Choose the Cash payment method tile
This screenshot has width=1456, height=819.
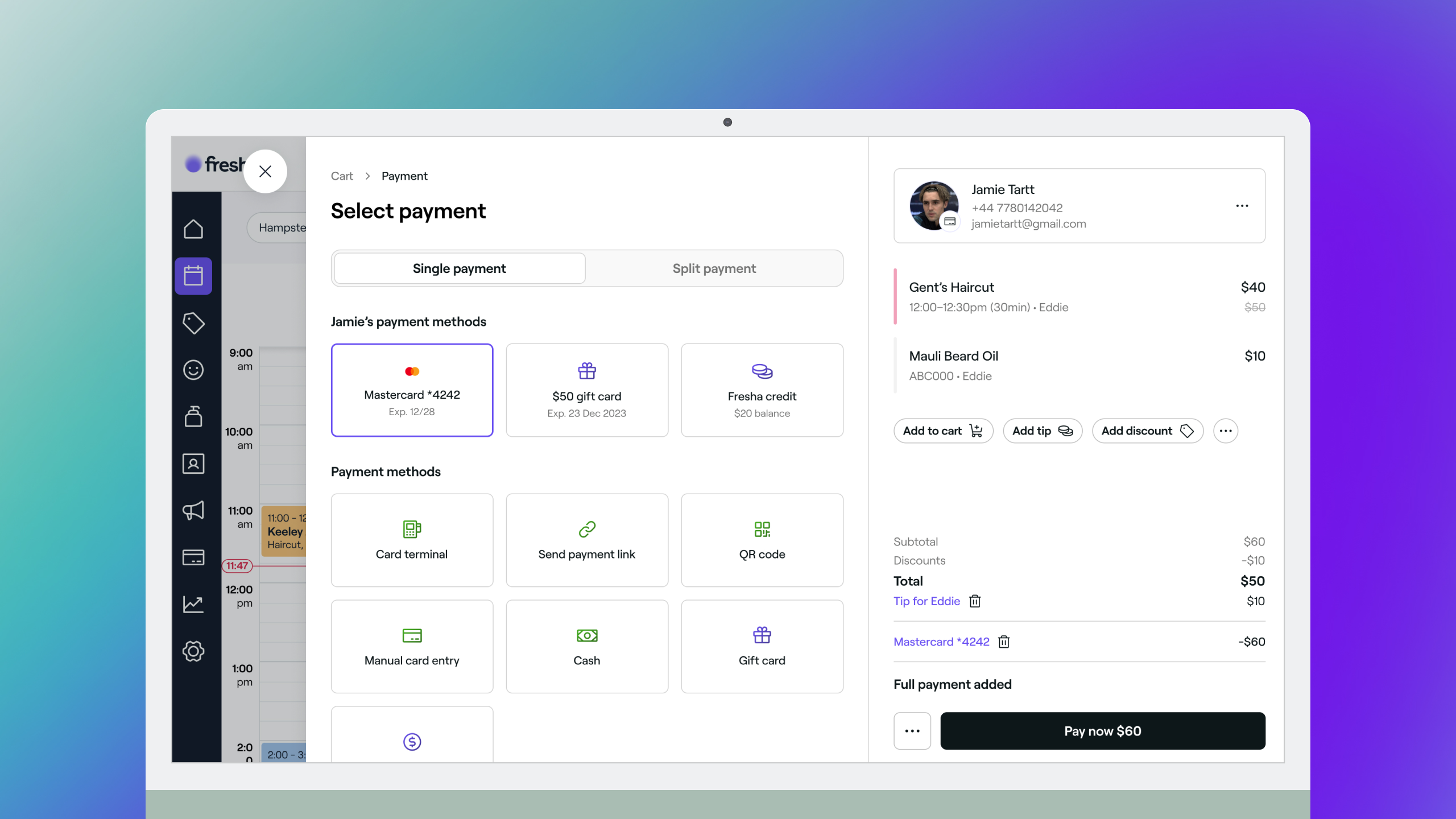[586, 647]
